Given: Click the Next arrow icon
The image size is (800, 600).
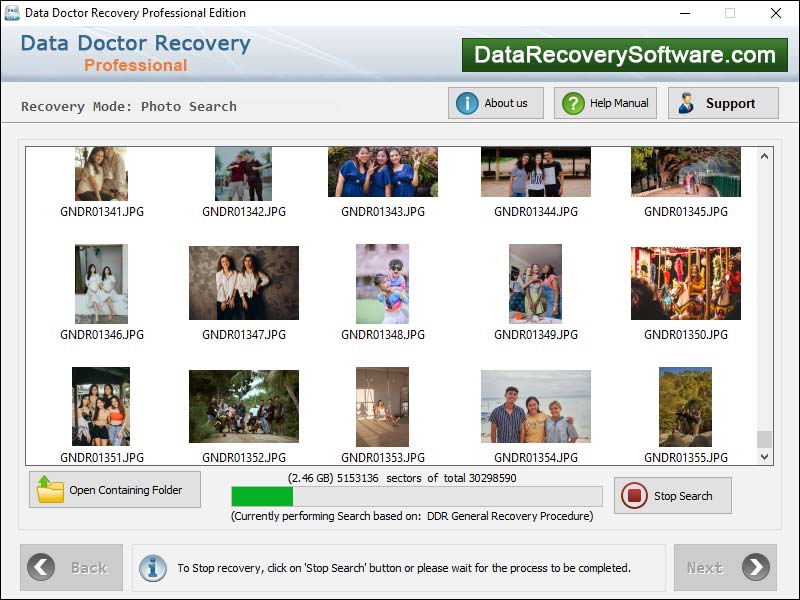Looking at the screenshot, I should (x=756, y=568).
